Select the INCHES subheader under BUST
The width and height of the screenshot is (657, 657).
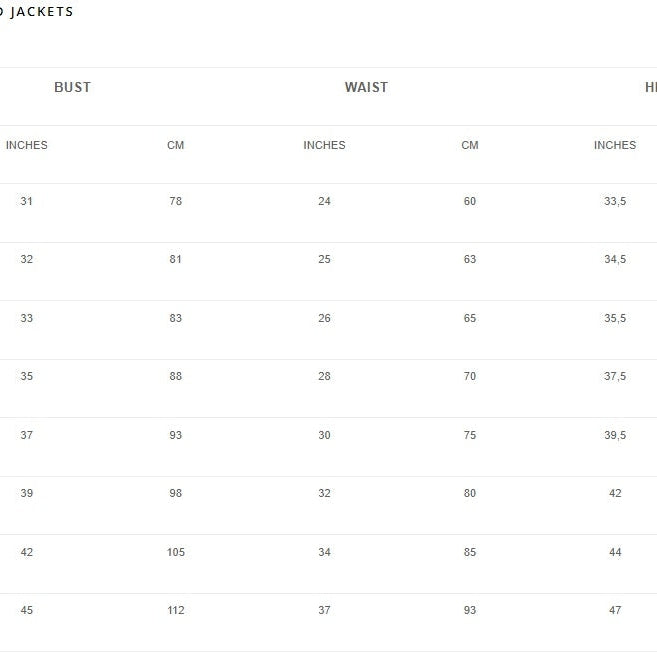click(27, 145)
